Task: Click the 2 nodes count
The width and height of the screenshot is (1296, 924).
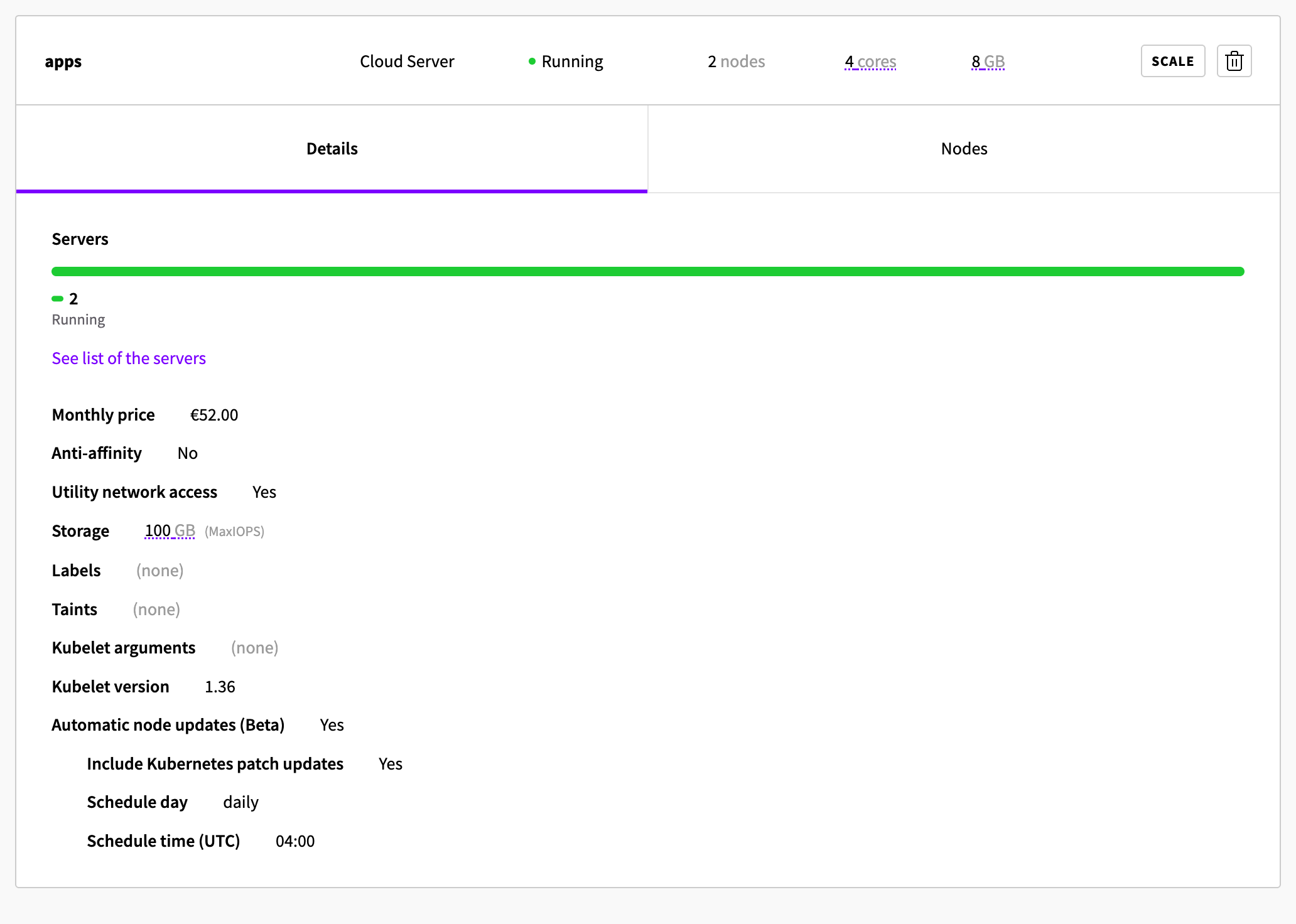Action: click(x=736, y=62)
